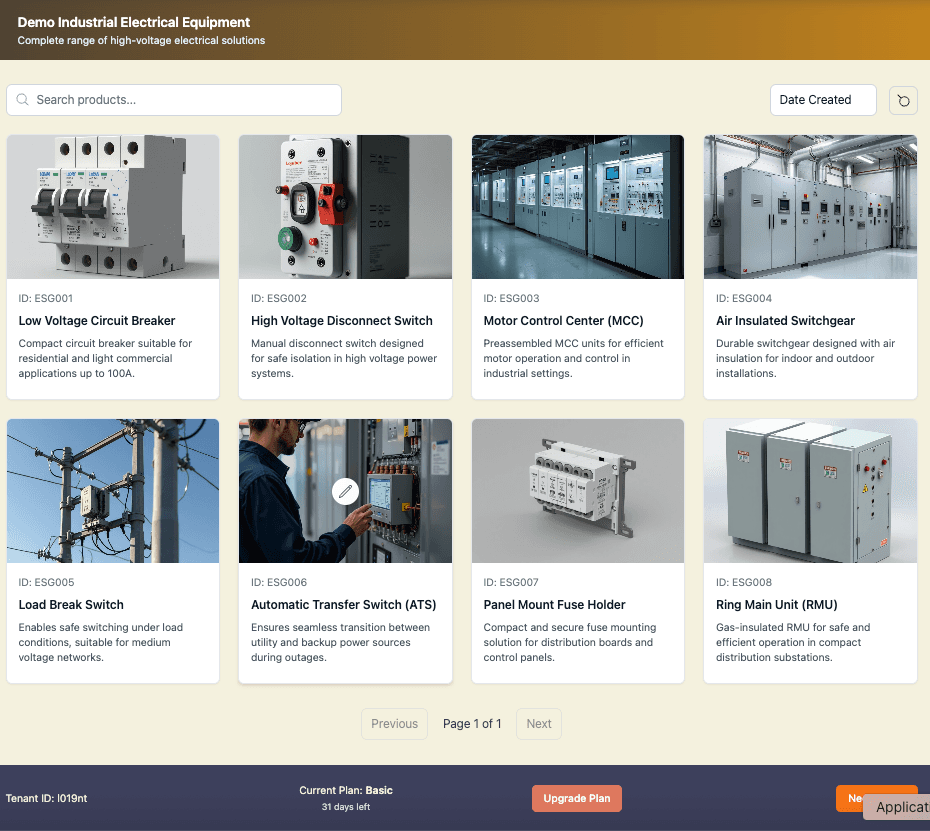View the Panel Mount Fuse Holder image
Screen dimensions: 930x831
[x=577, y=491]
